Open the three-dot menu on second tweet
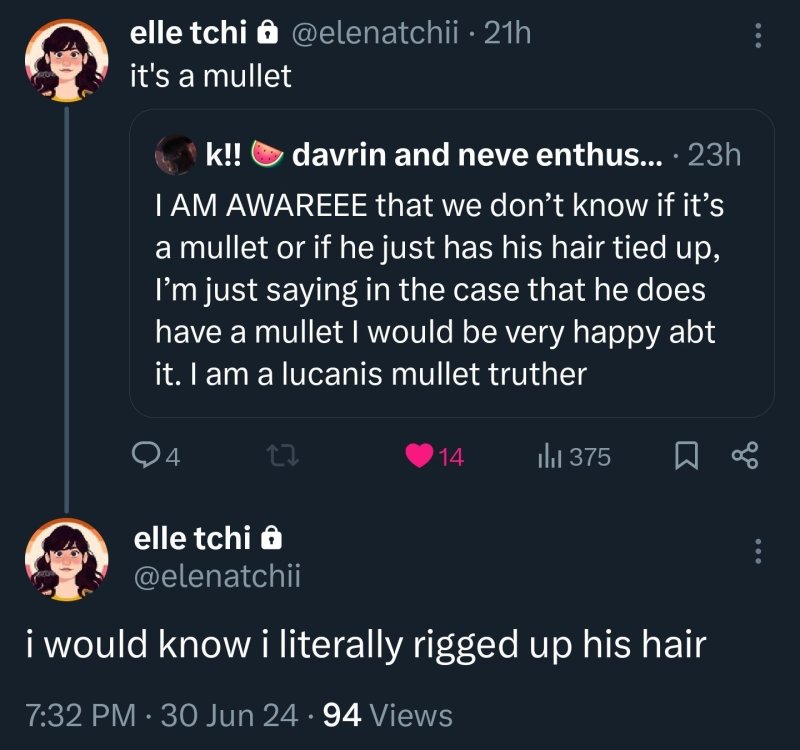This screenshot has width=800, height=750. [x=757, y=551]
